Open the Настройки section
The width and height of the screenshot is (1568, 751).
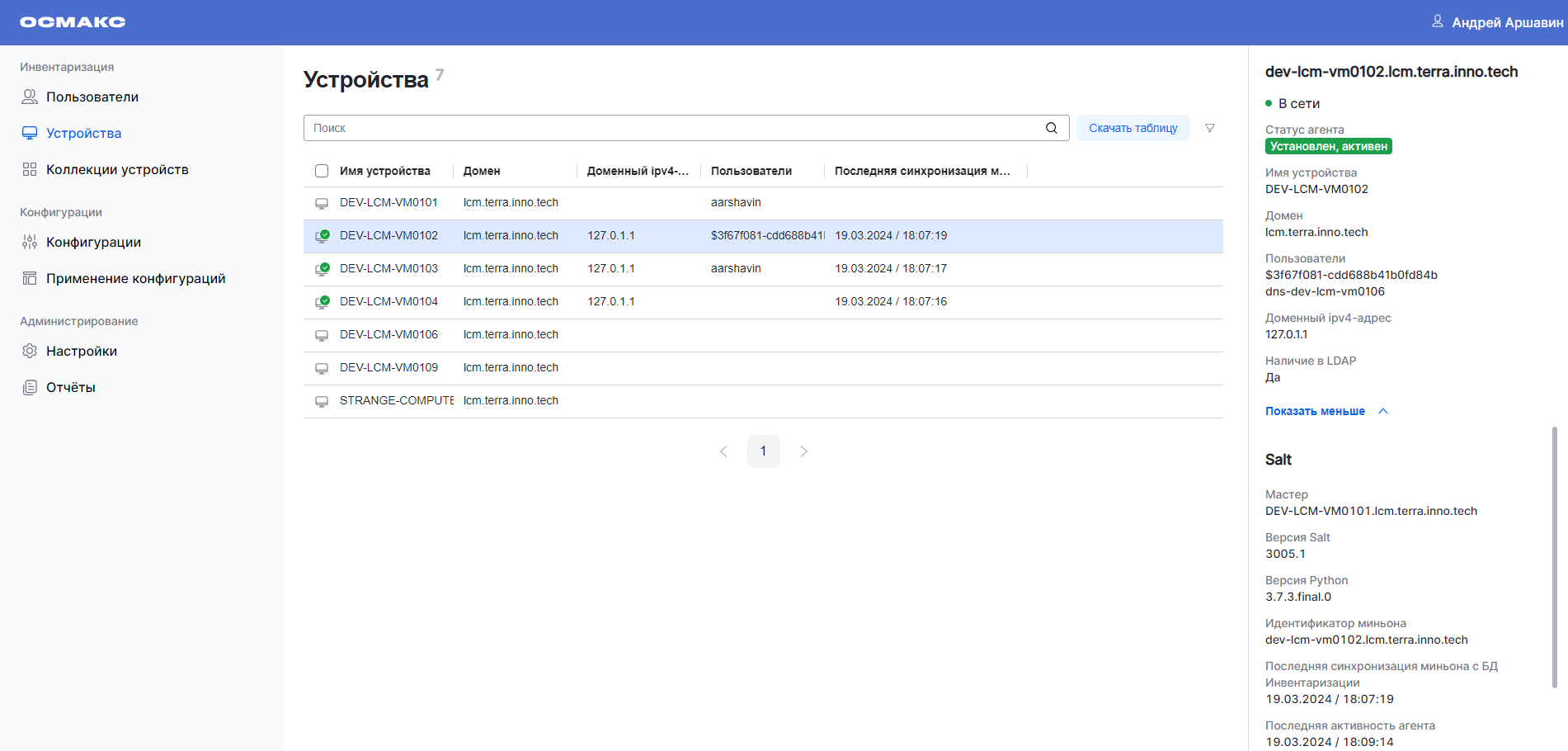tap(81, 351)
